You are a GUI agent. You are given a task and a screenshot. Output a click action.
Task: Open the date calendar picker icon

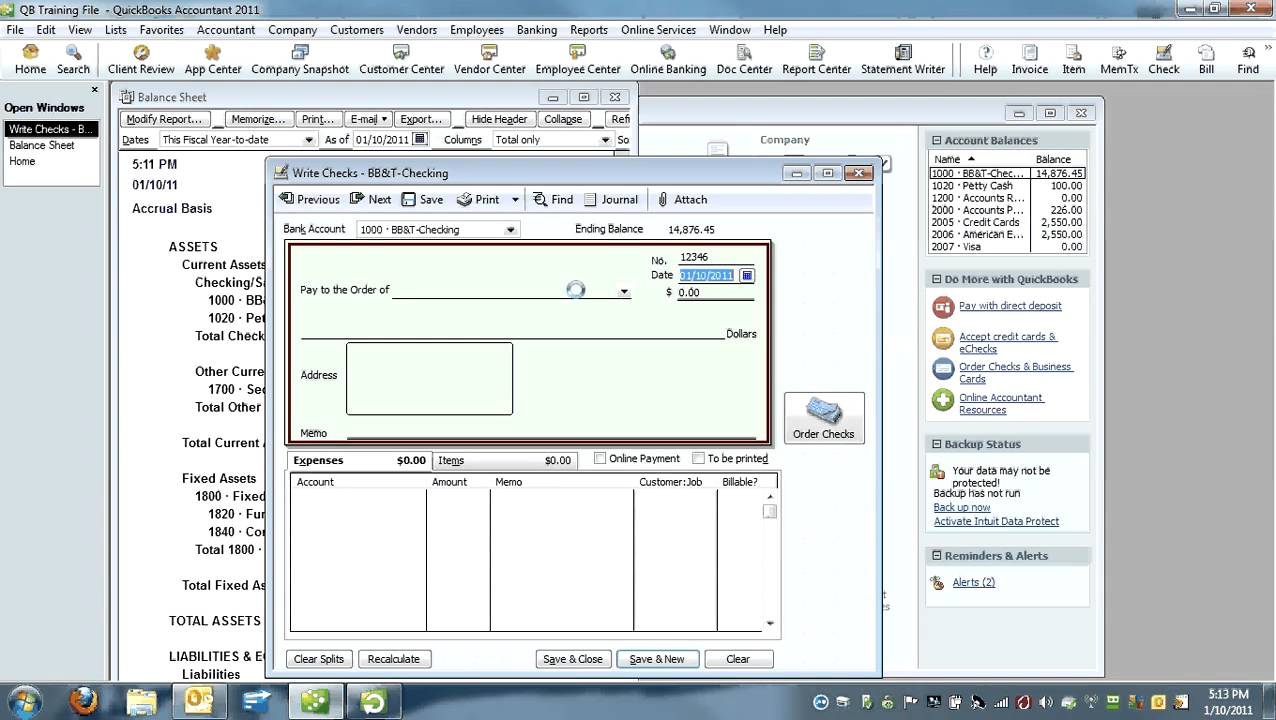tap(746, 275)
